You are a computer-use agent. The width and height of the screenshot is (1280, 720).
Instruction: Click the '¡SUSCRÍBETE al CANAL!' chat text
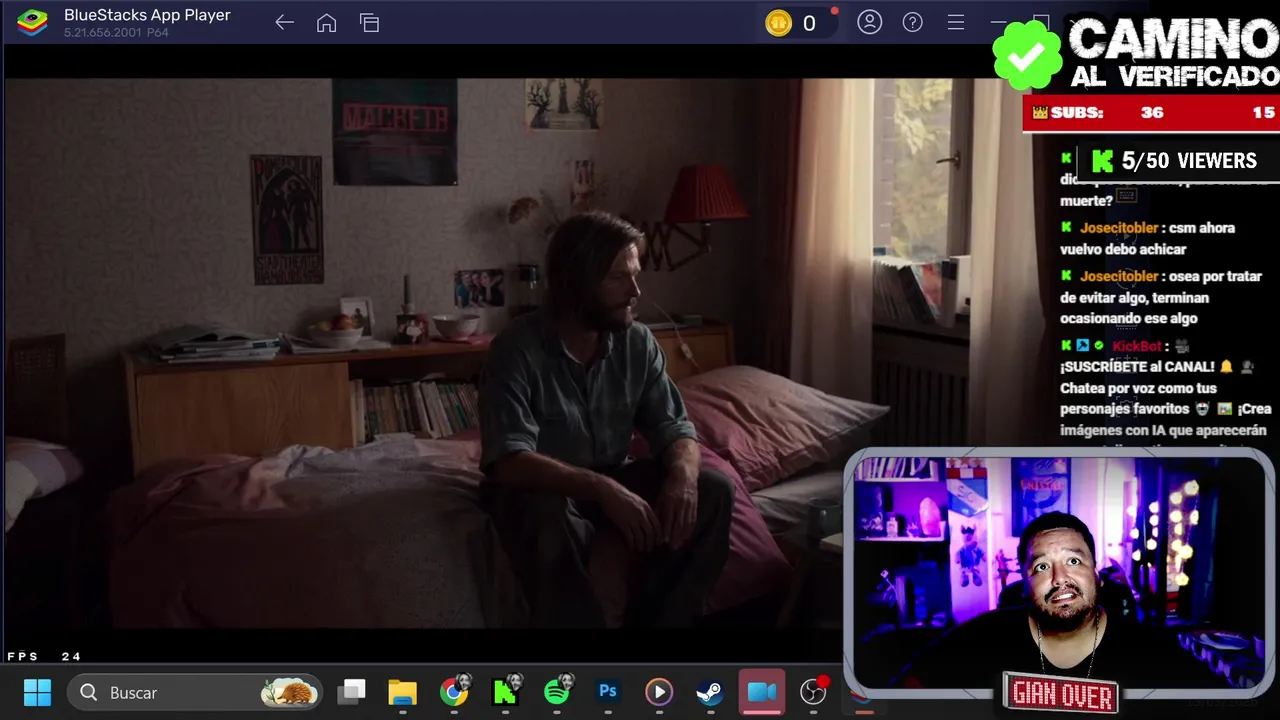click(1137, 367)
